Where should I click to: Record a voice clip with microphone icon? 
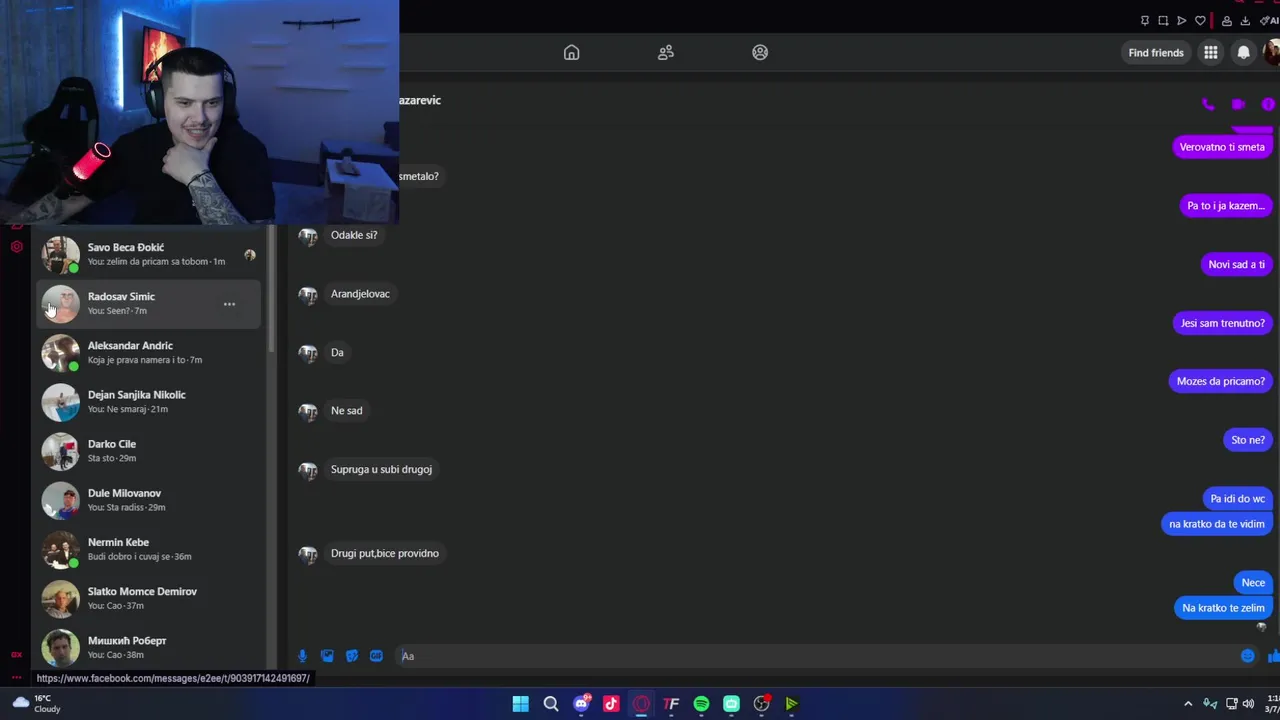point(302,656)
